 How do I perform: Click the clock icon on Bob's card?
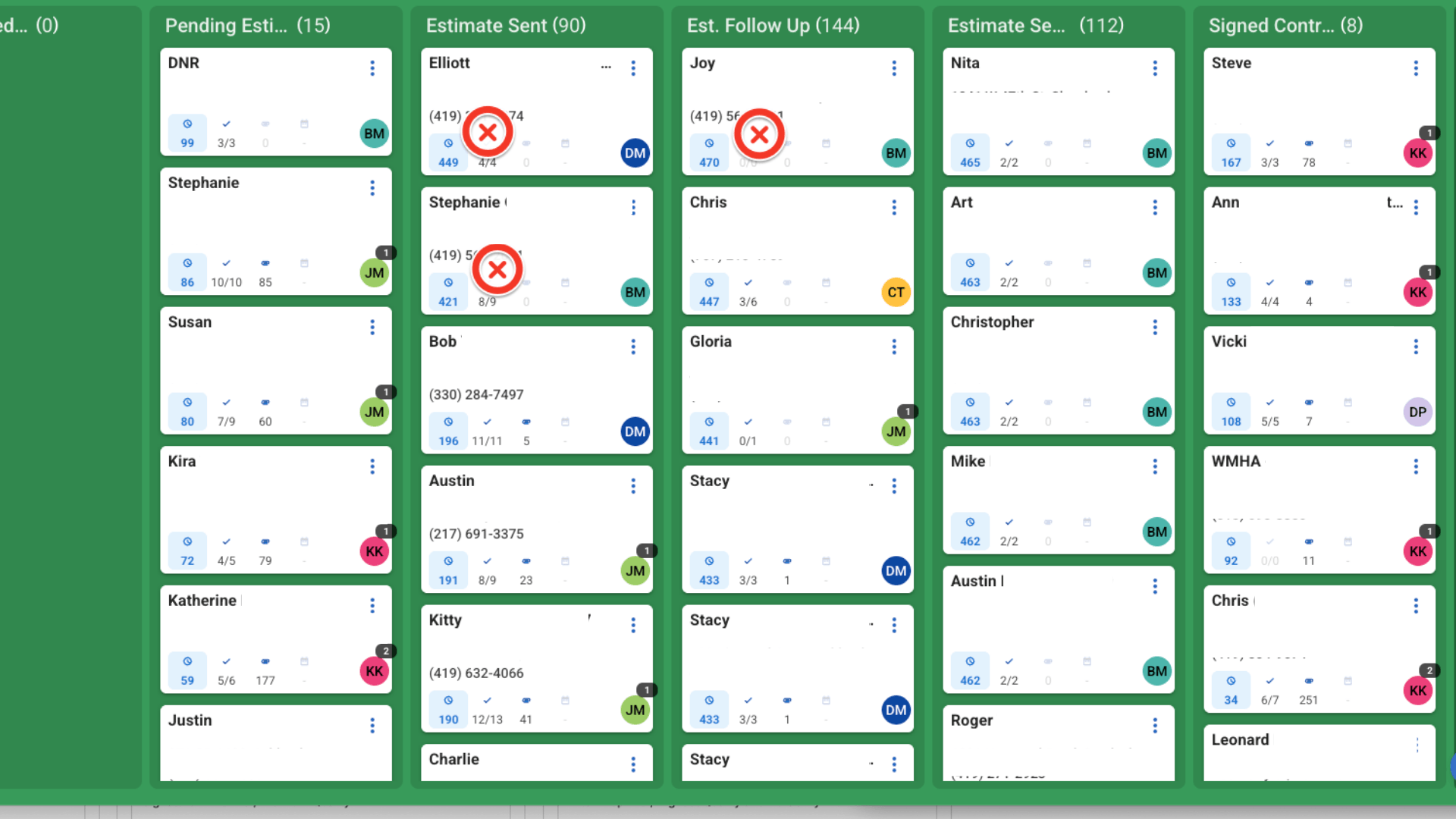[x=448, y=422]
